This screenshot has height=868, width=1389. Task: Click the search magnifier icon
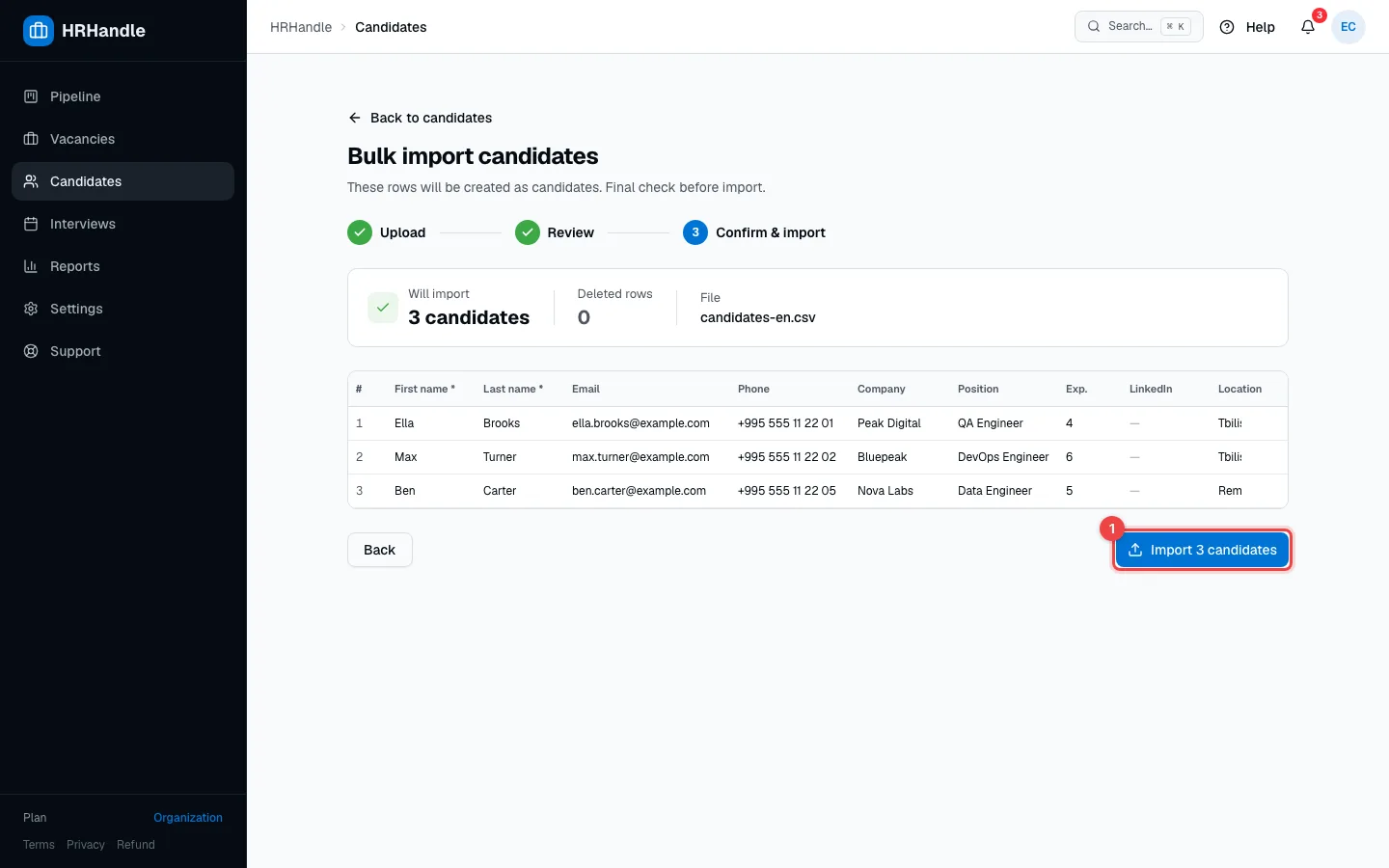1094,26
